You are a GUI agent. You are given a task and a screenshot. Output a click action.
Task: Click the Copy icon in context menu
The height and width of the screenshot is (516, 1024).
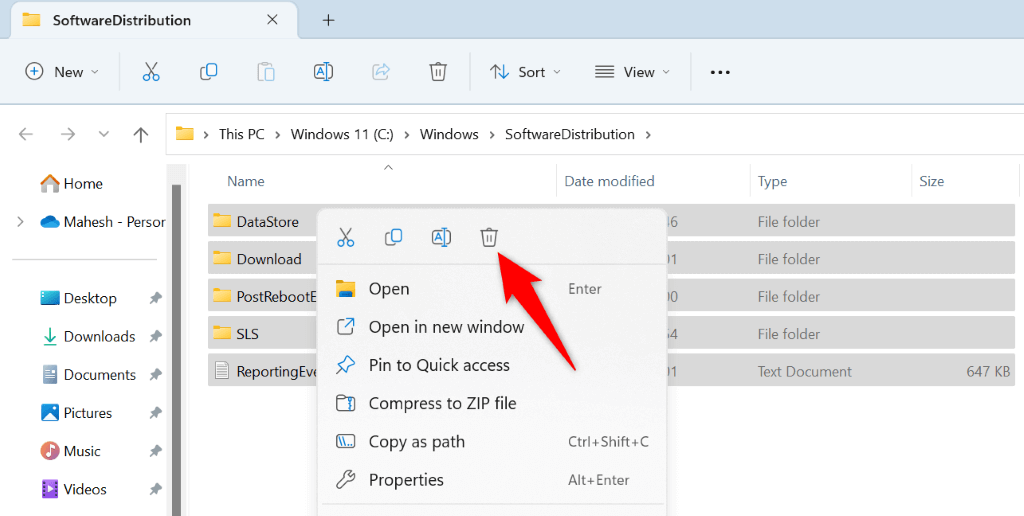(x=394, y=237)
